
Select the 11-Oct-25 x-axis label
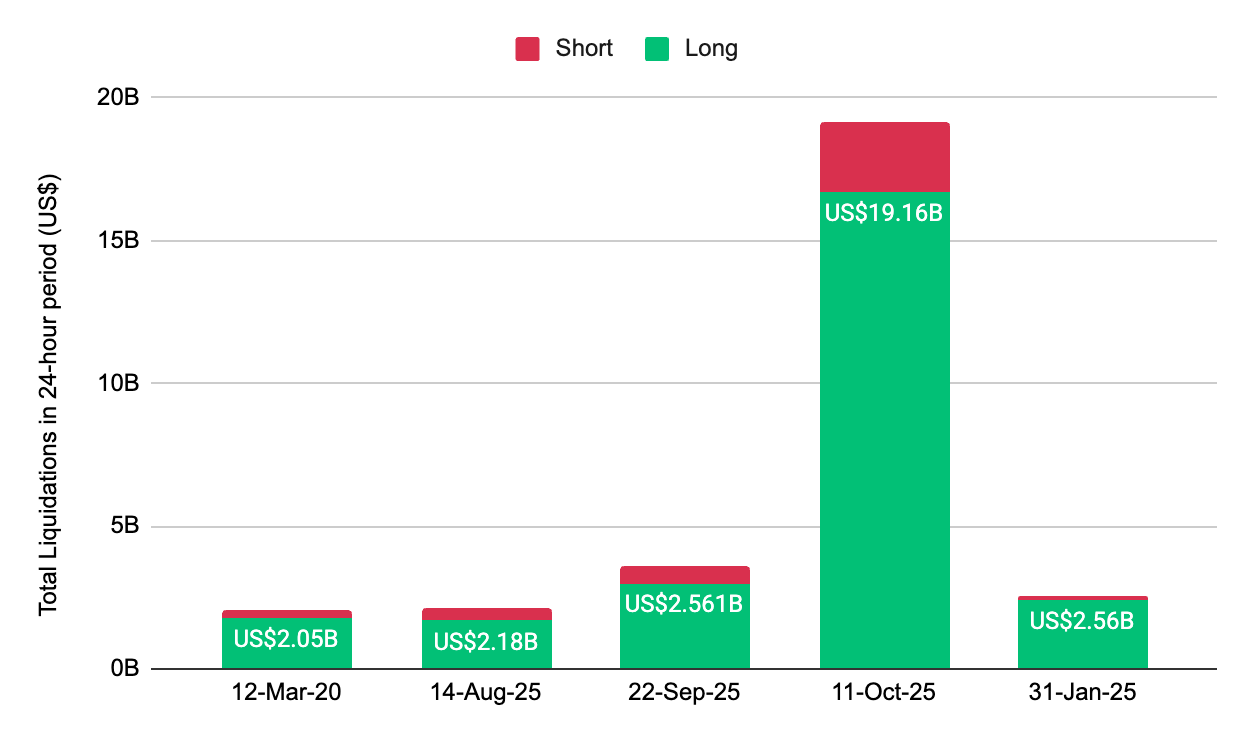884,693
